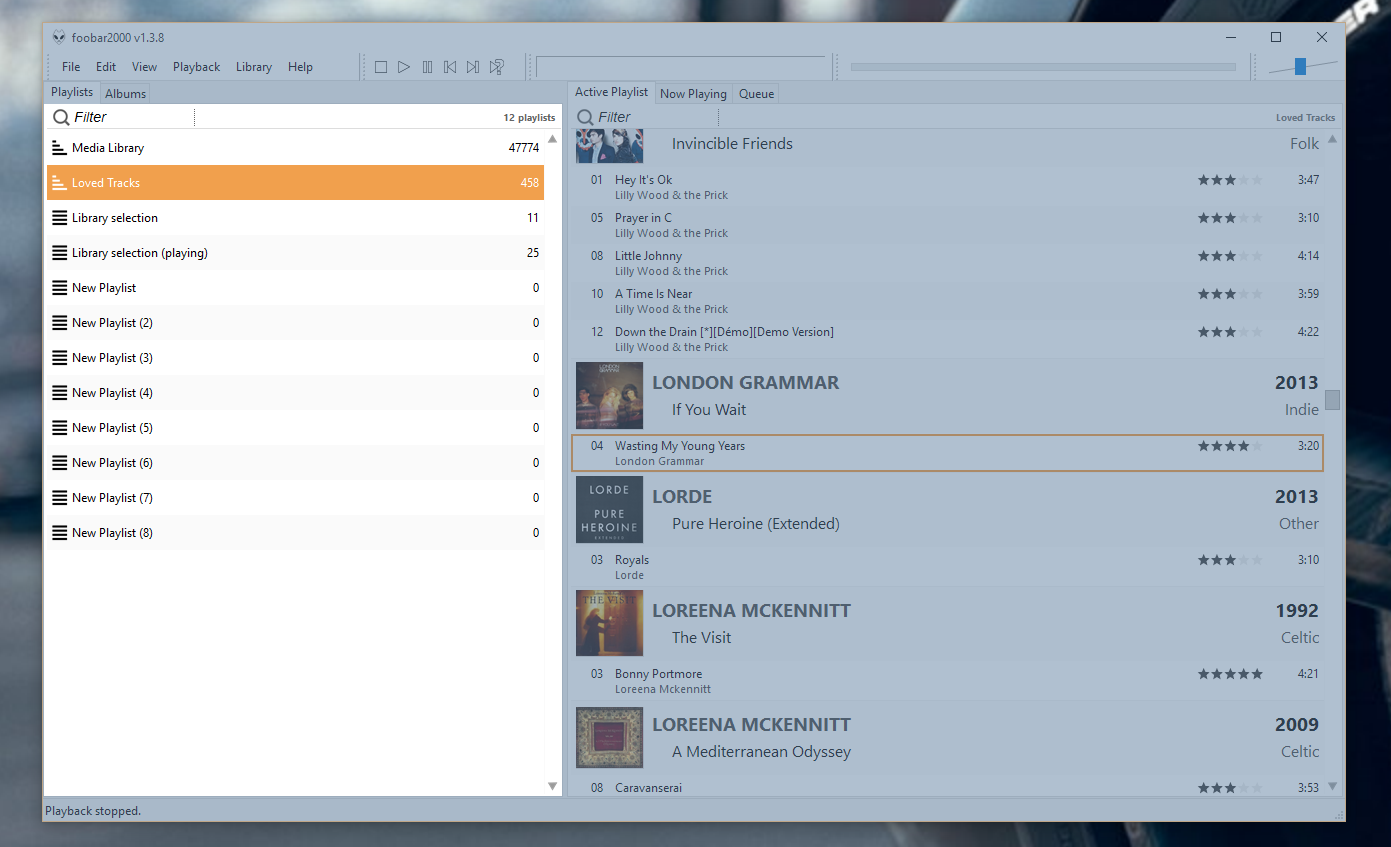
Task: Switch to the Playlists tab
Action: coord(72,92)
